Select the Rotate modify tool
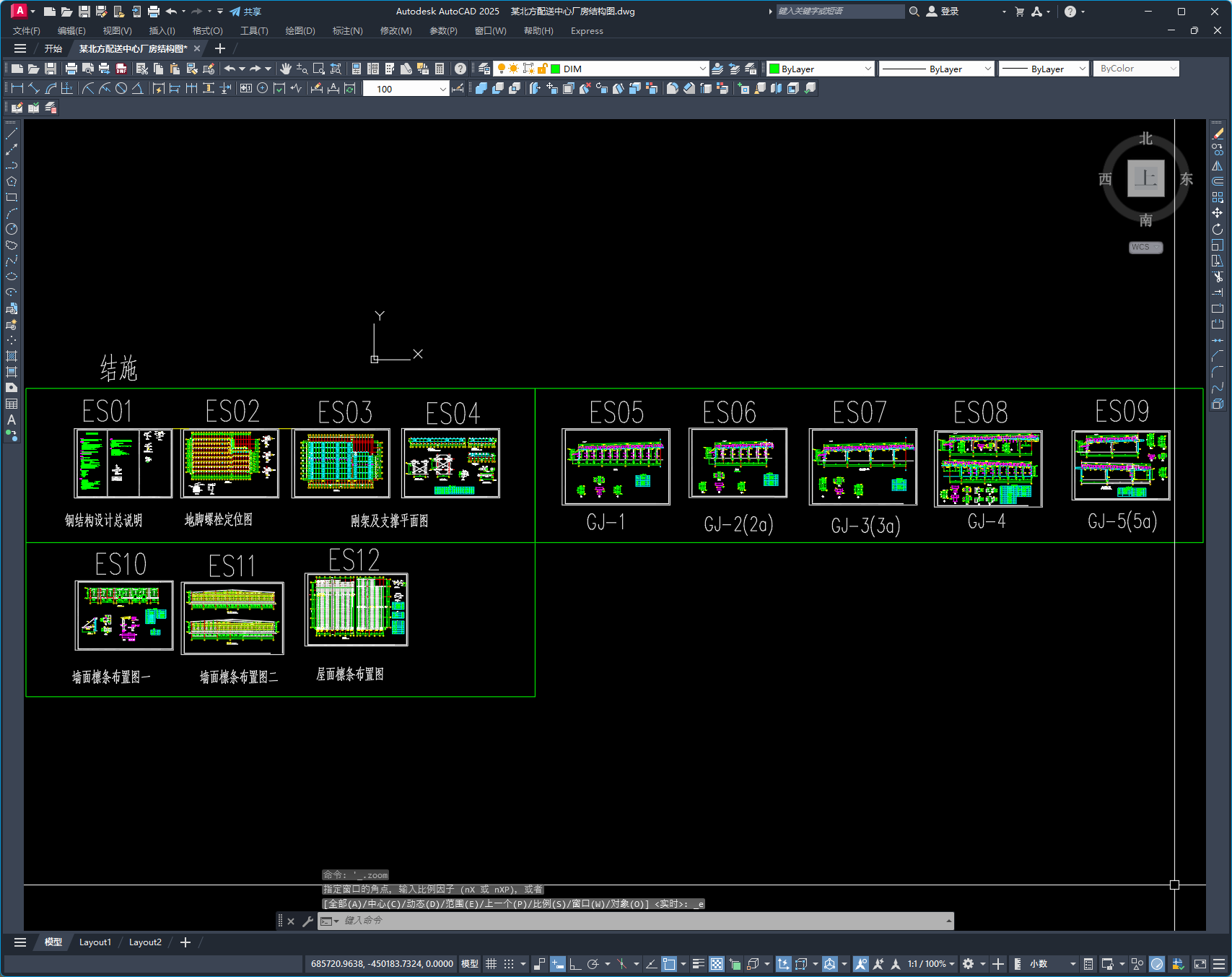Viewport: 1232px width, 977px height. click(x=1218, y=229)
